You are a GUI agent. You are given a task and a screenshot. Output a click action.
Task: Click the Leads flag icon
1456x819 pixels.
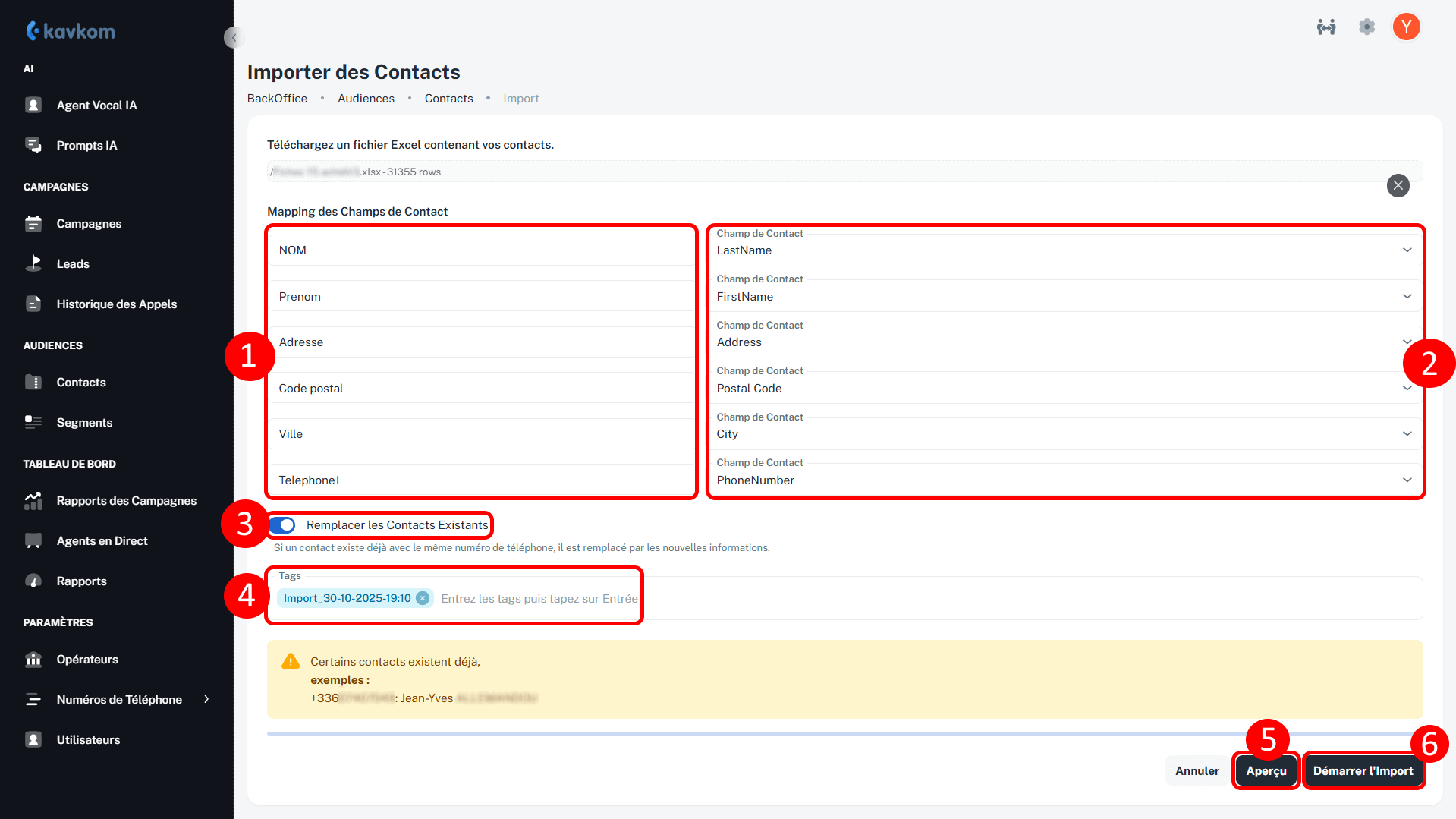tap(33, 263)
